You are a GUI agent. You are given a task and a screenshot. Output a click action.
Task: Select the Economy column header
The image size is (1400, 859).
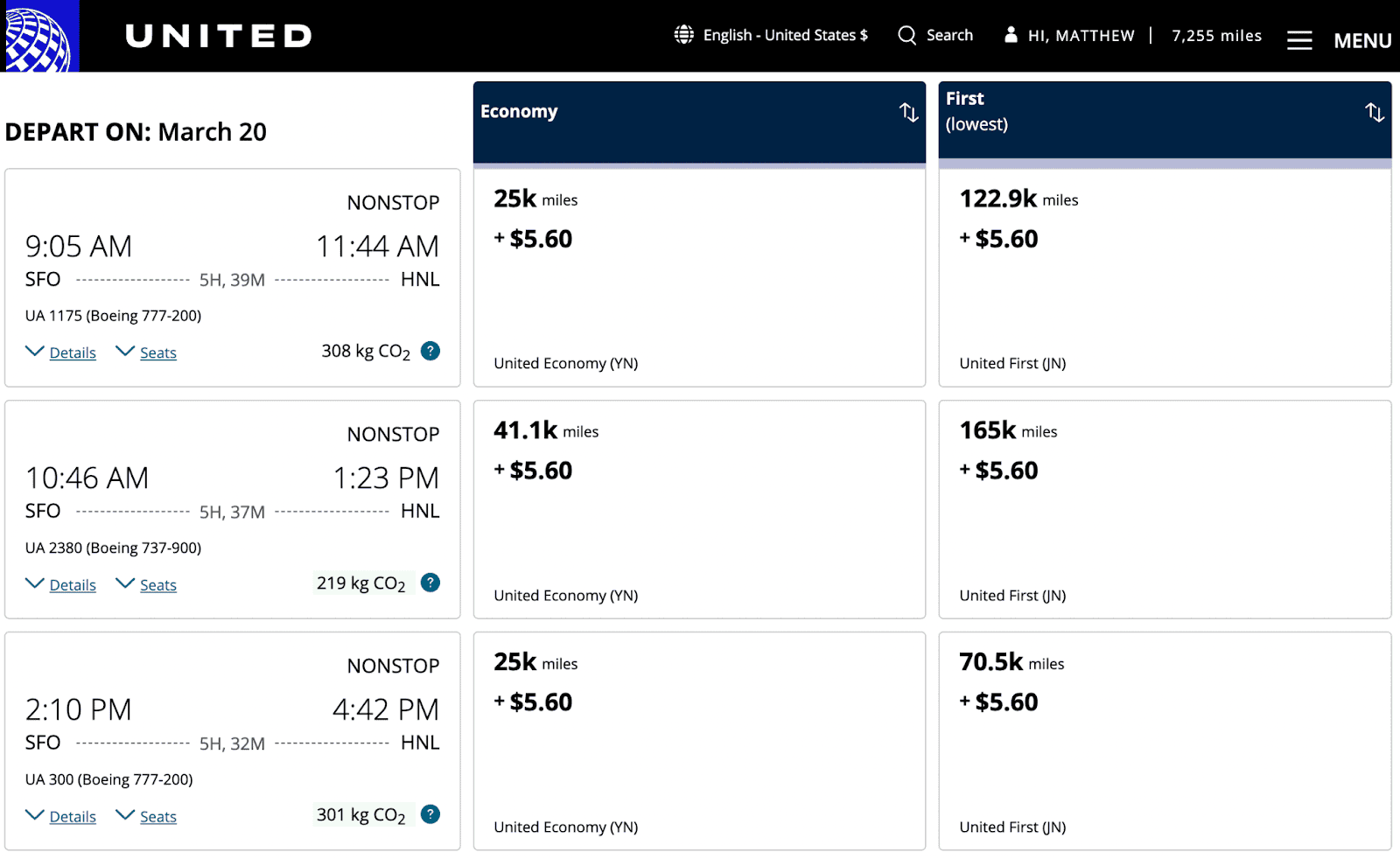pyautogui.click(x=699, y=122)
